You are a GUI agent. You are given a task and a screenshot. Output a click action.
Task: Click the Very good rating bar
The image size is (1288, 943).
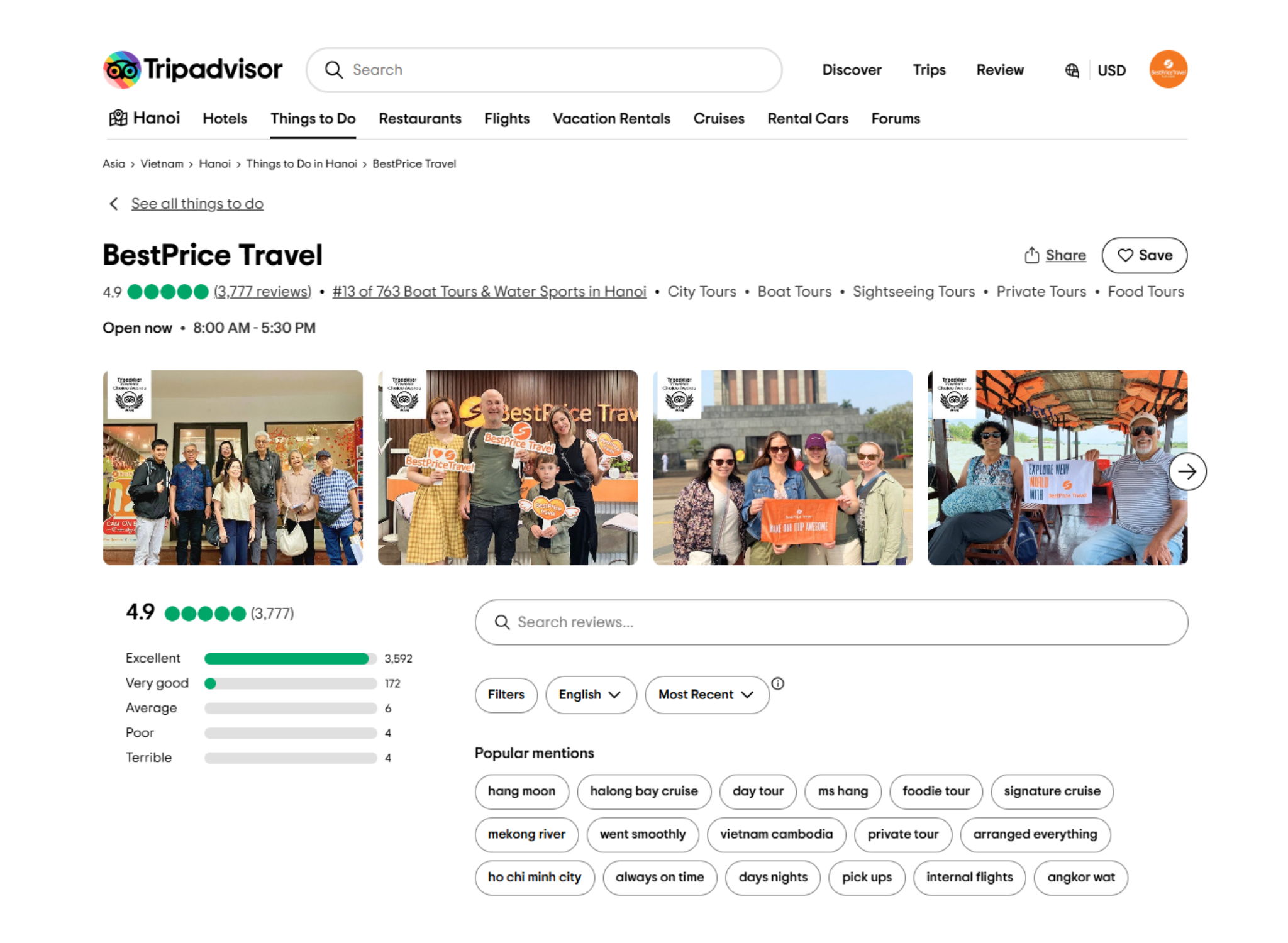pos(288,683)
